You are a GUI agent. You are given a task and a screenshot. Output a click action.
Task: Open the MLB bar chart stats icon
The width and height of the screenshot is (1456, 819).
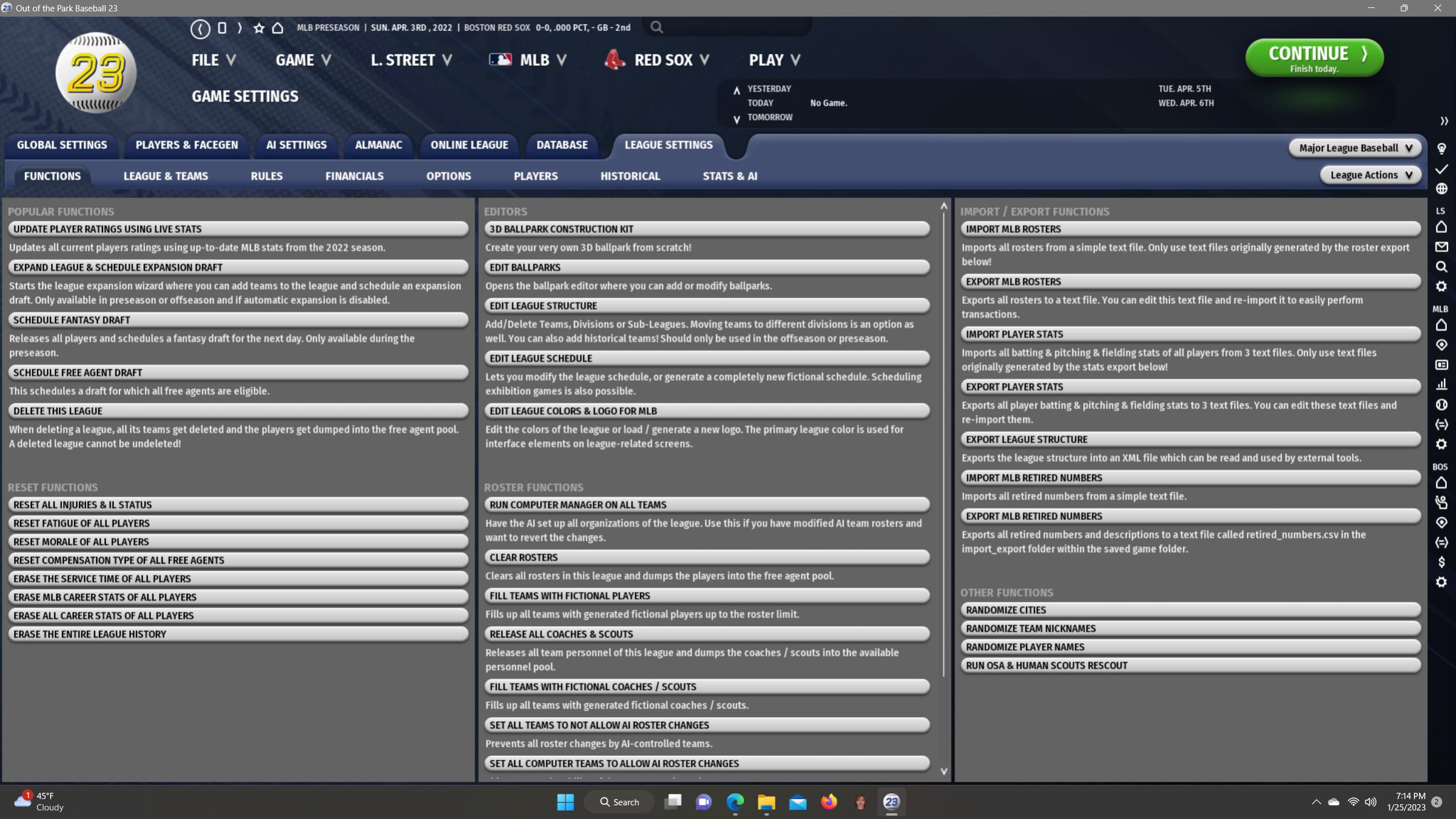pyautogui.click(x=1441, y=385)
